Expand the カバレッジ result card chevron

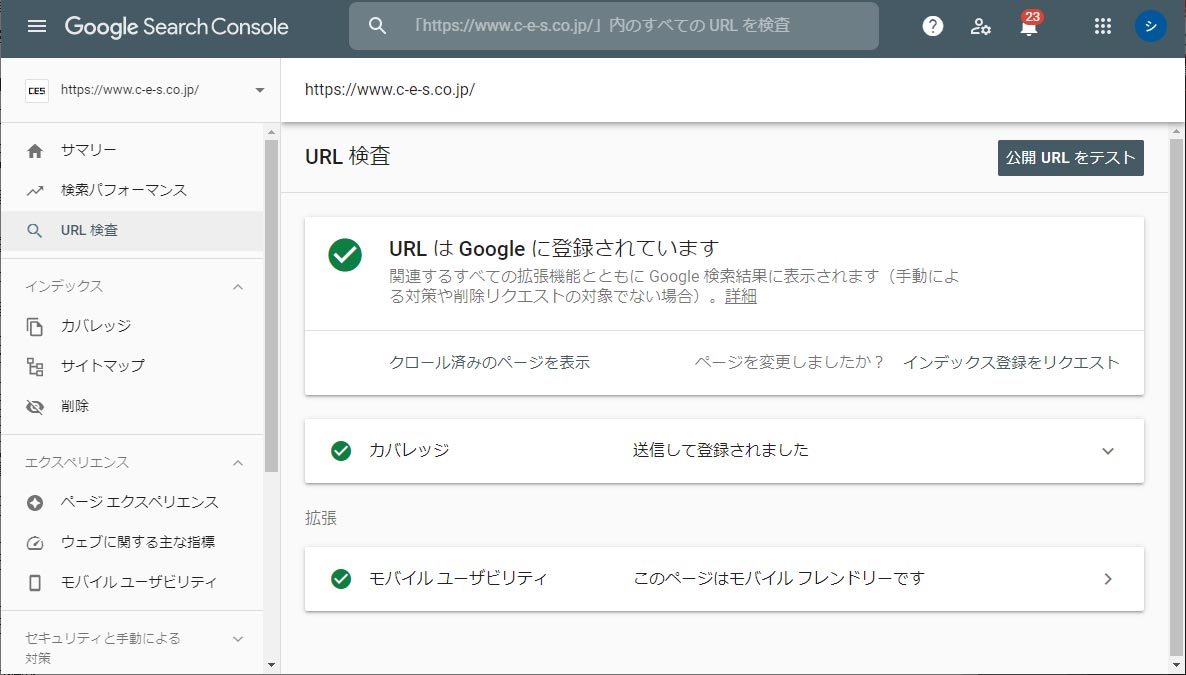pos(1108,451)
